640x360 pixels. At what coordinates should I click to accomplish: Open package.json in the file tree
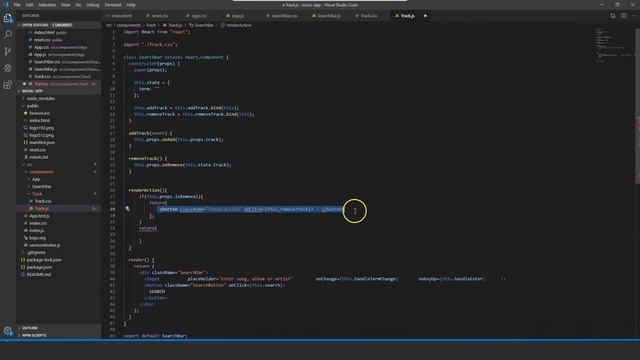click(39, 267)
